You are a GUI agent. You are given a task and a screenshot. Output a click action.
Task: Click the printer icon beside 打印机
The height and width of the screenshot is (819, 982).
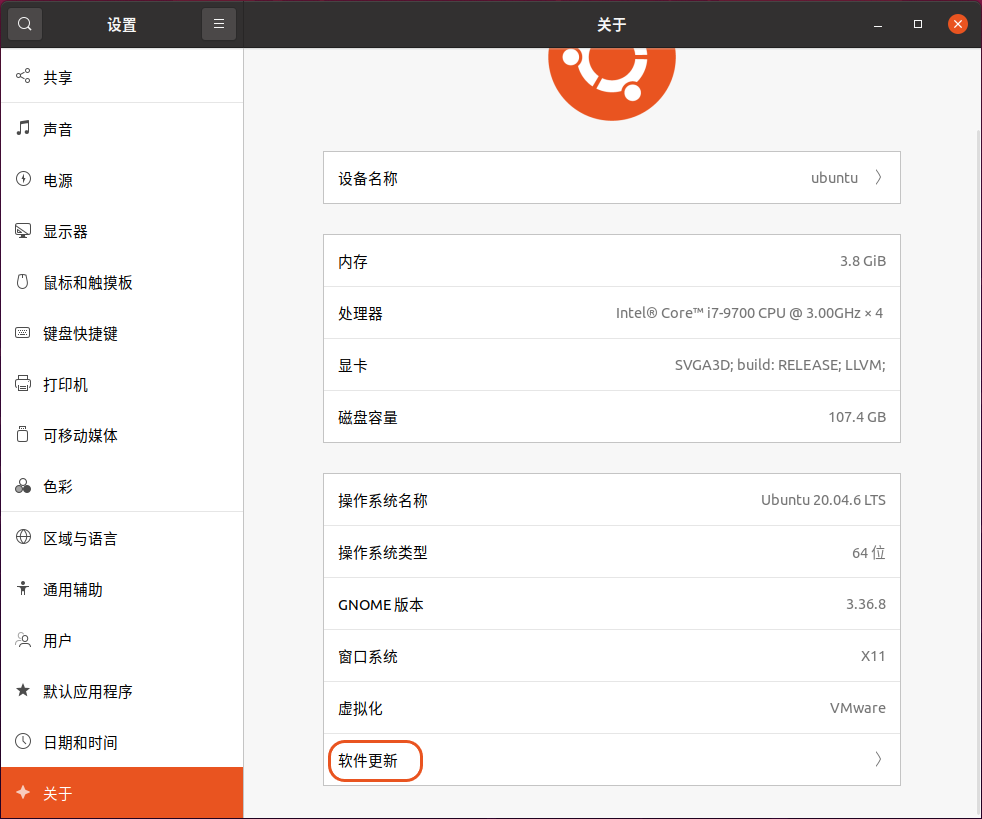point(23,383)
